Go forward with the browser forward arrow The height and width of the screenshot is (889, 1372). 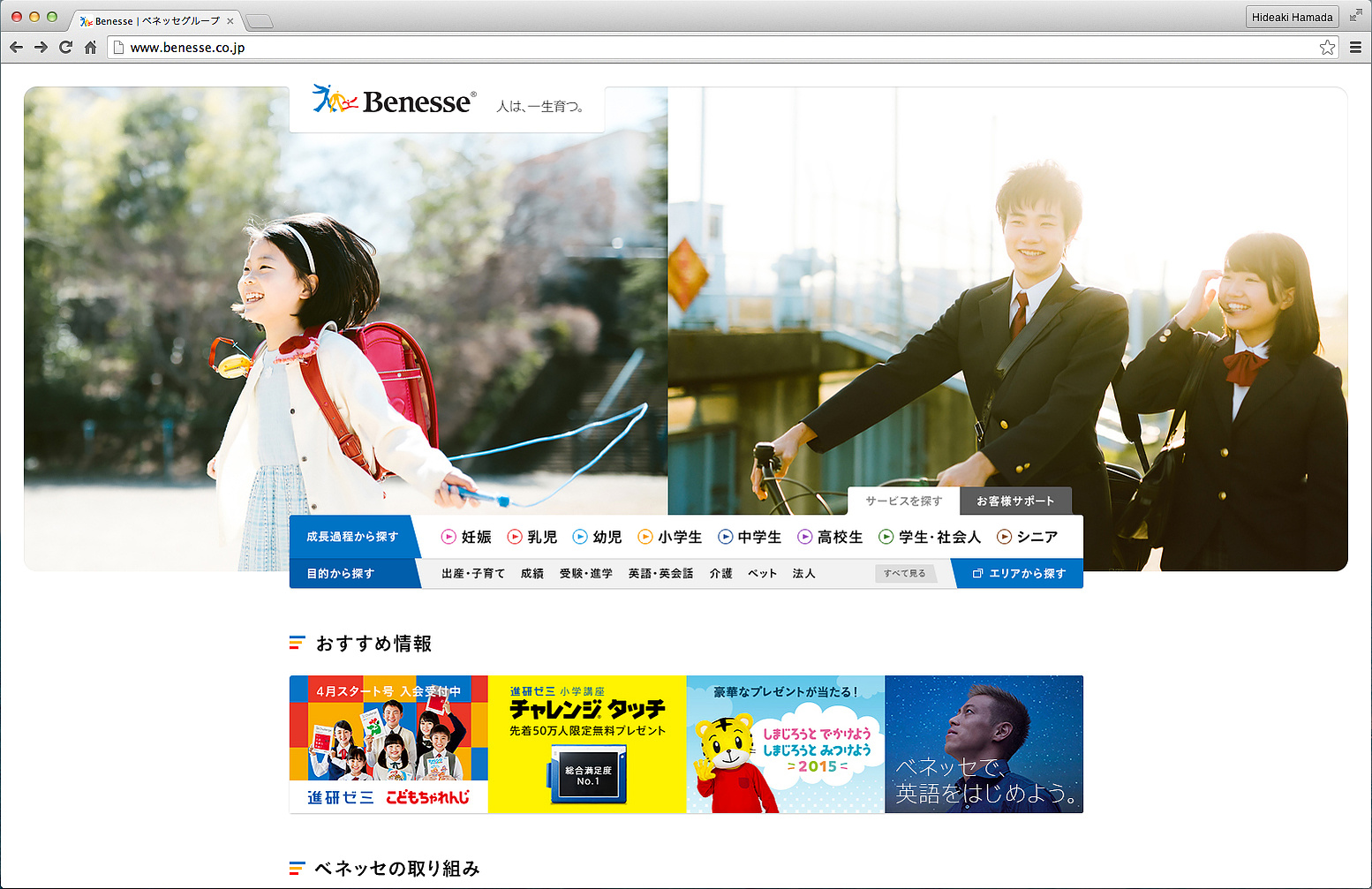[x=41, y=48]
